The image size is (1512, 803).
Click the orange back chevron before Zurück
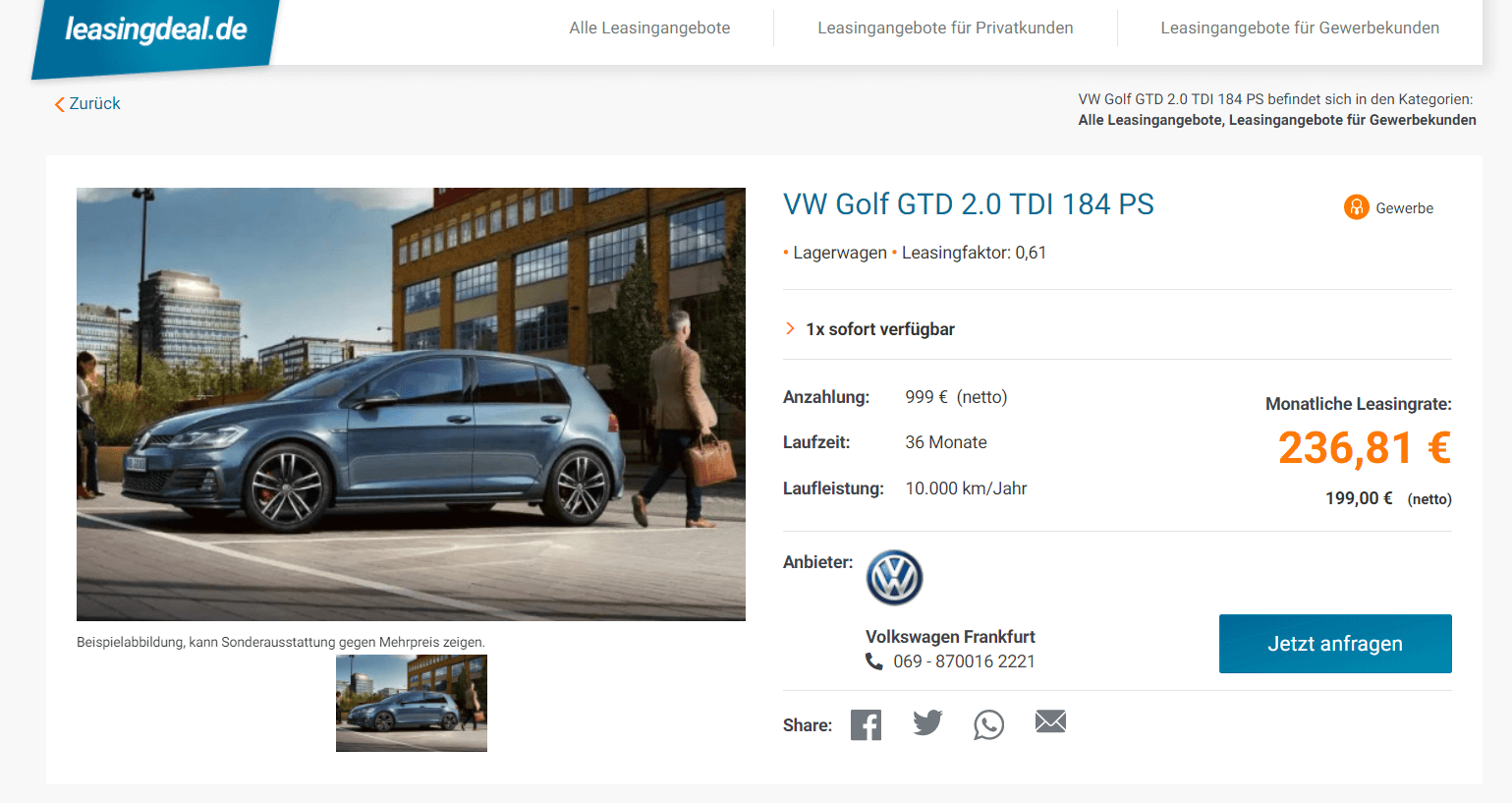coord(59,104)
